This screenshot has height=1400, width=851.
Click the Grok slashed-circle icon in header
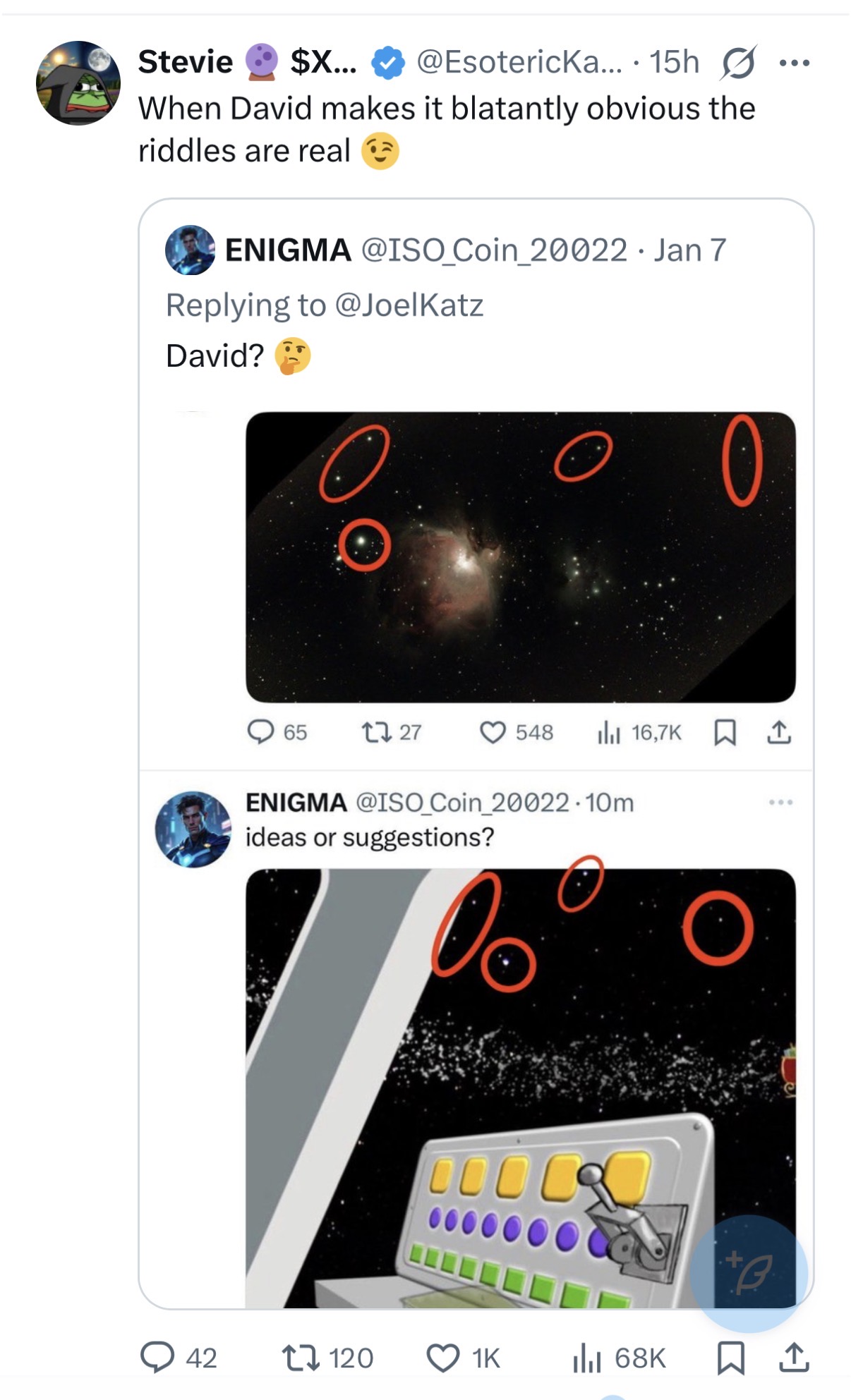tap(738, 63)
